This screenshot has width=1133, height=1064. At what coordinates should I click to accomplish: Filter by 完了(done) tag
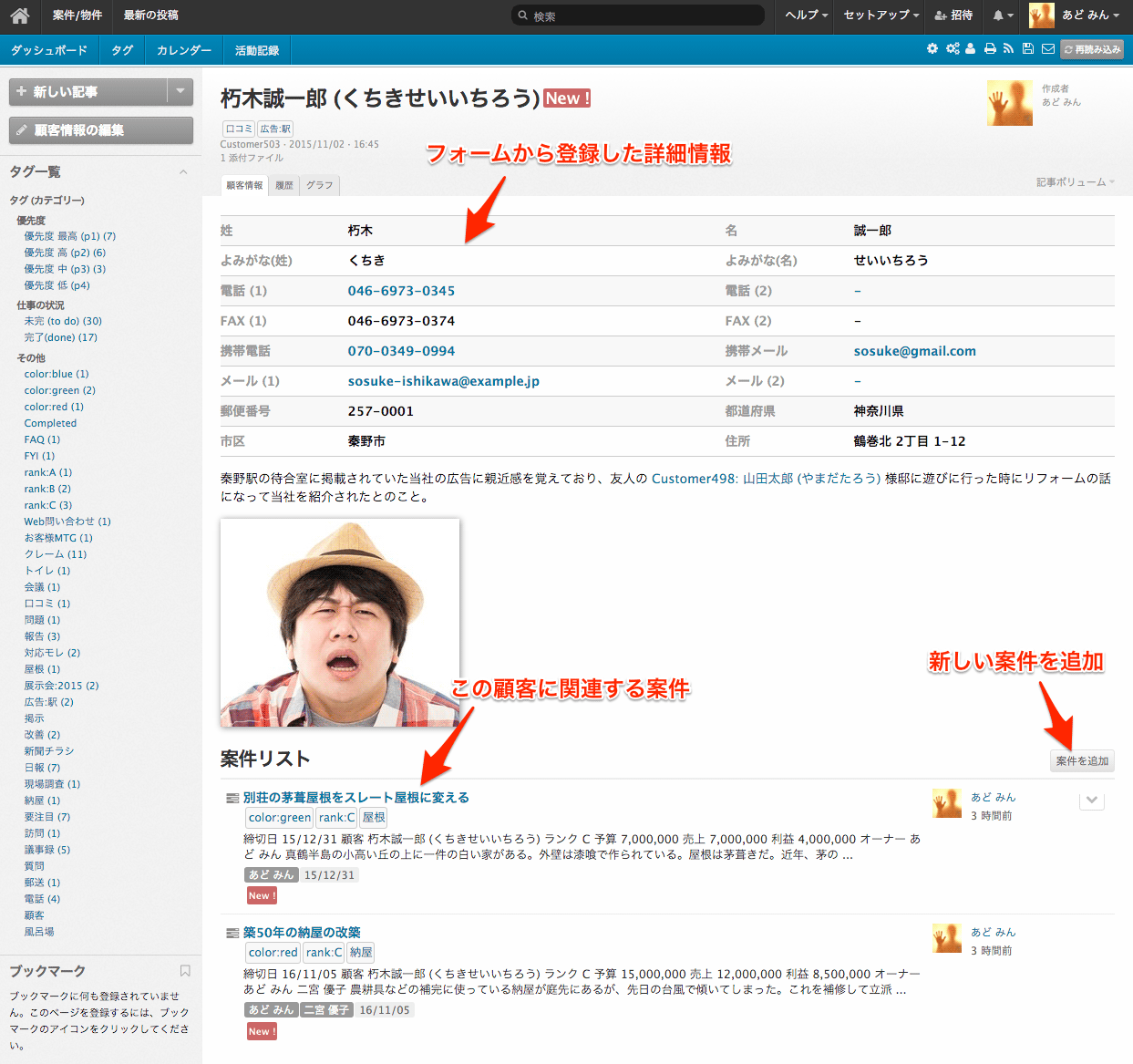point(60,337)
